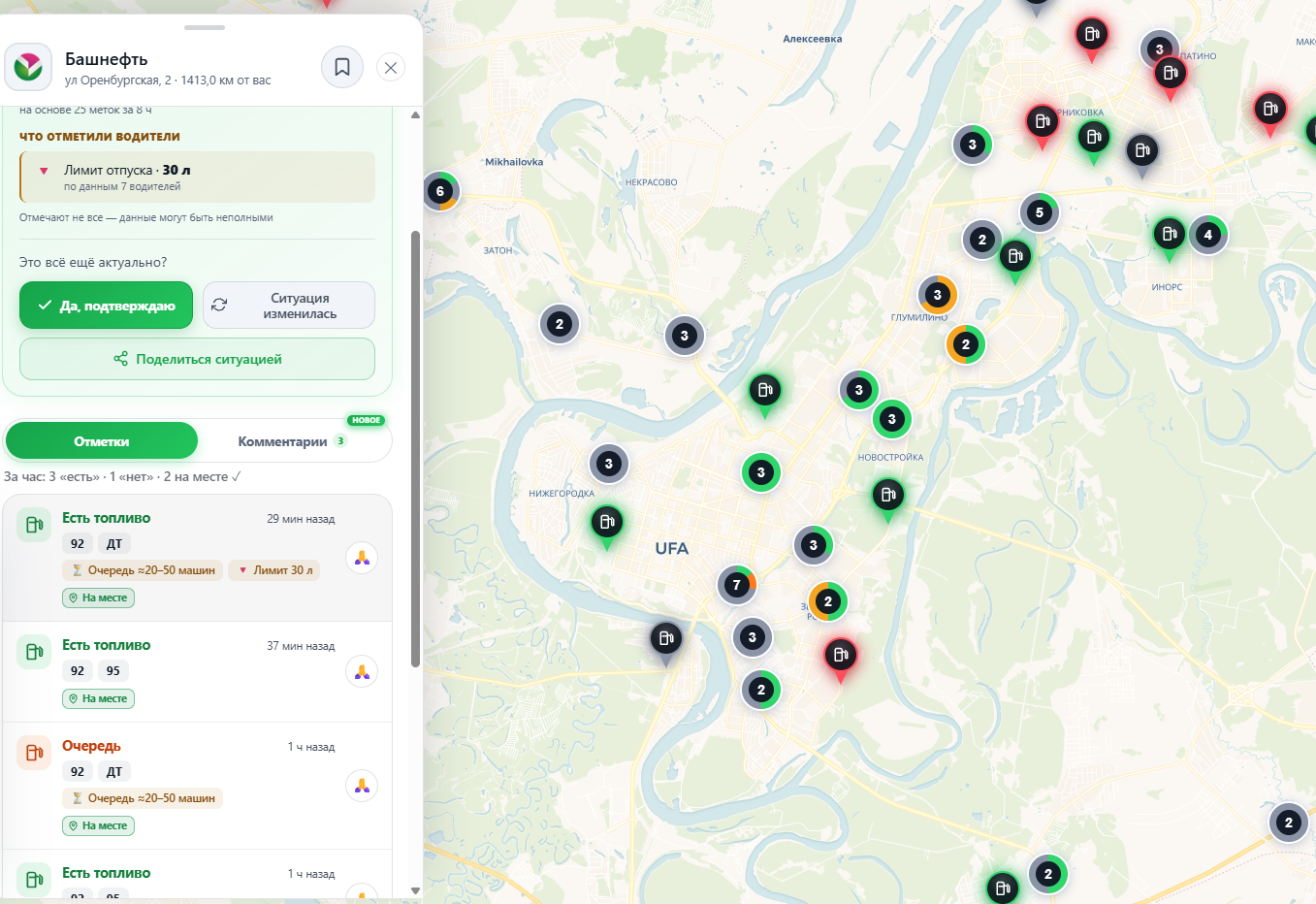Click the На месте badge in the Очередь report
Image resolution: width=1316 pixels, height=904 pixels.
98,825
